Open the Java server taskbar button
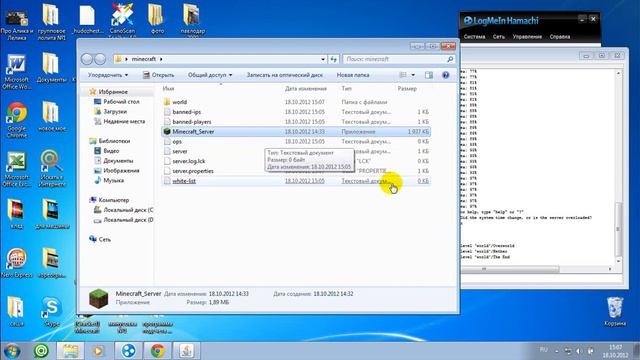 (x=187, y=351)
